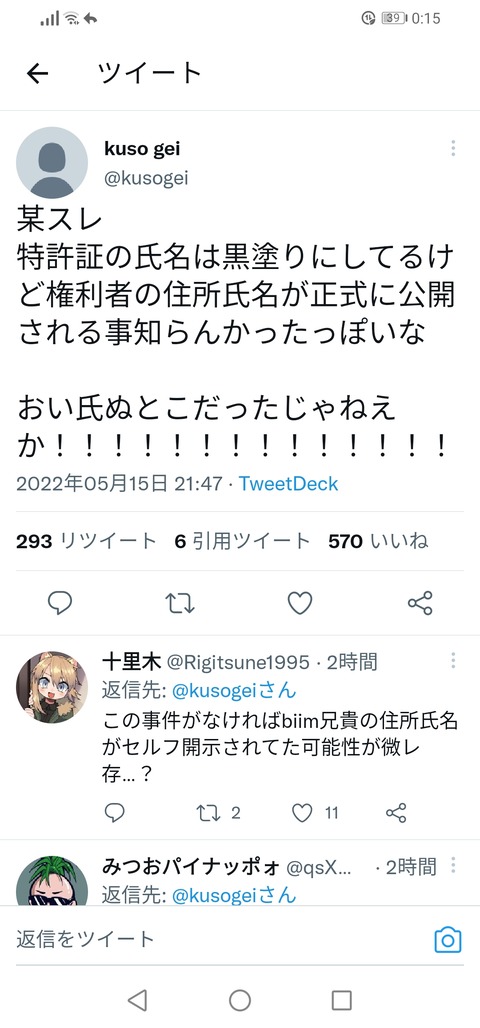Go back using the top-left arrow

(x=37, y=73)
